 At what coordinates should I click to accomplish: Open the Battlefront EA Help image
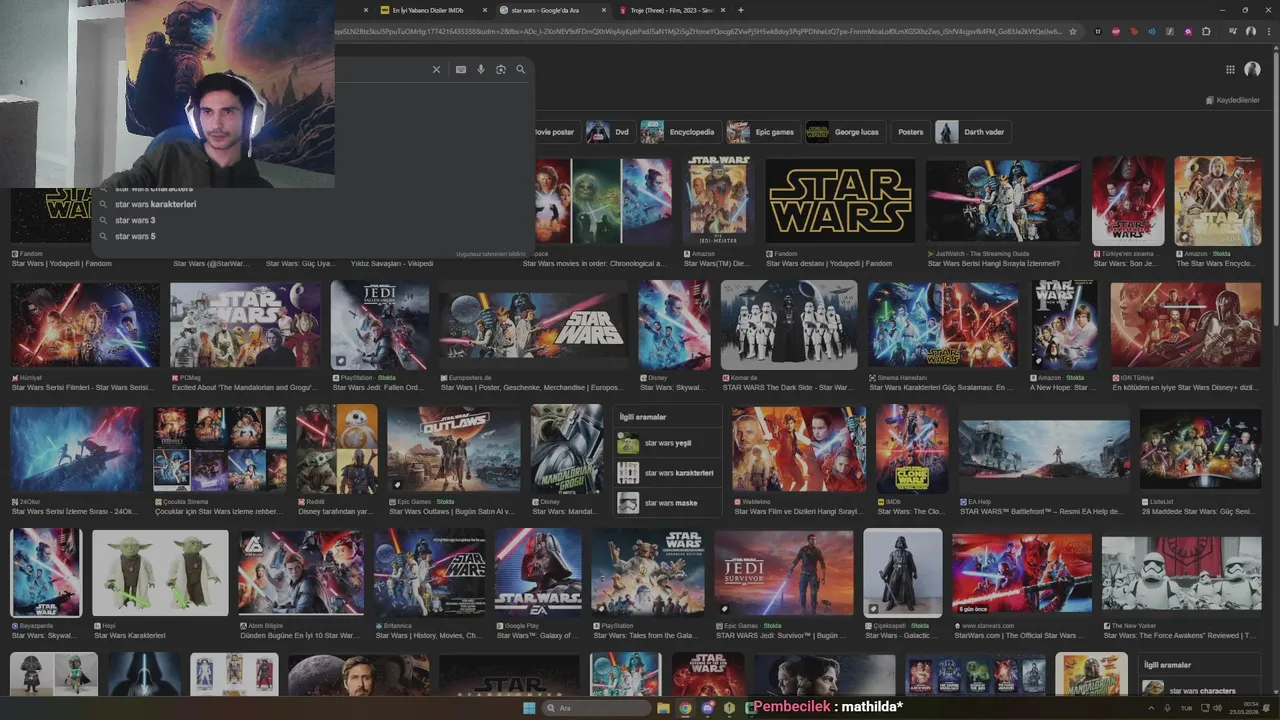coord(1044,448)
